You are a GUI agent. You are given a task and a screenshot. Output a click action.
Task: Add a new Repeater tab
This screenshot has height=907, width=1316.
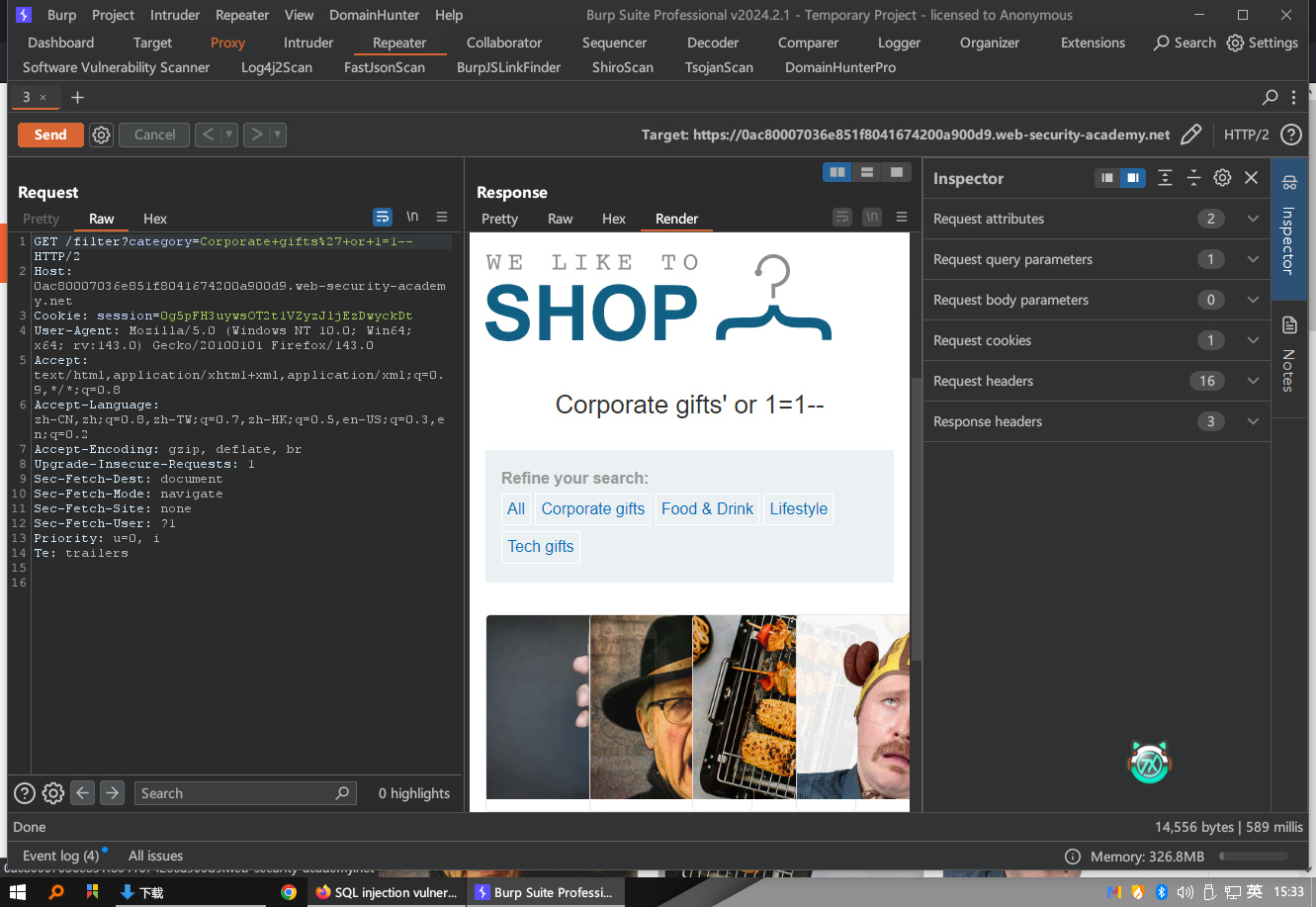77,97
